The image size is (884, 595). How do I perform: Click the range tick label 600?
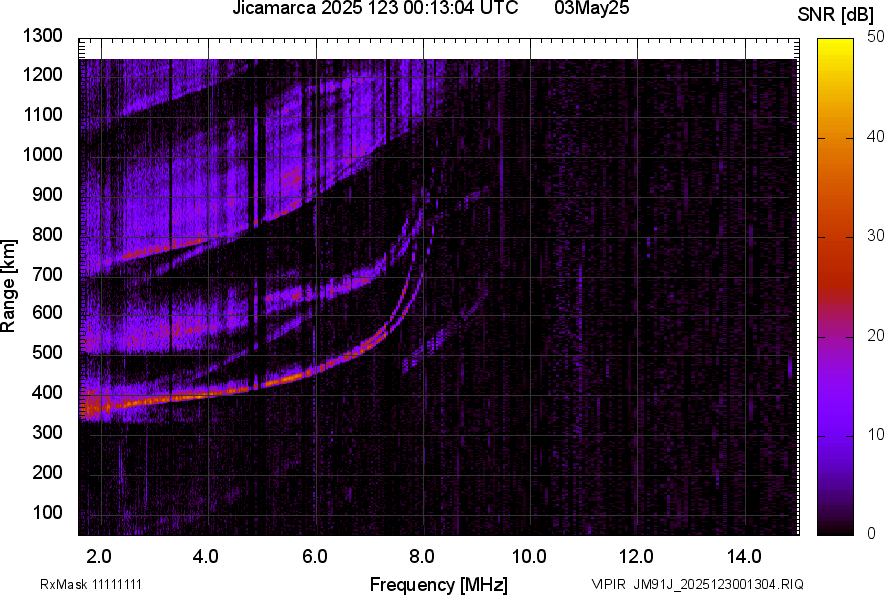tap(47, 312)
